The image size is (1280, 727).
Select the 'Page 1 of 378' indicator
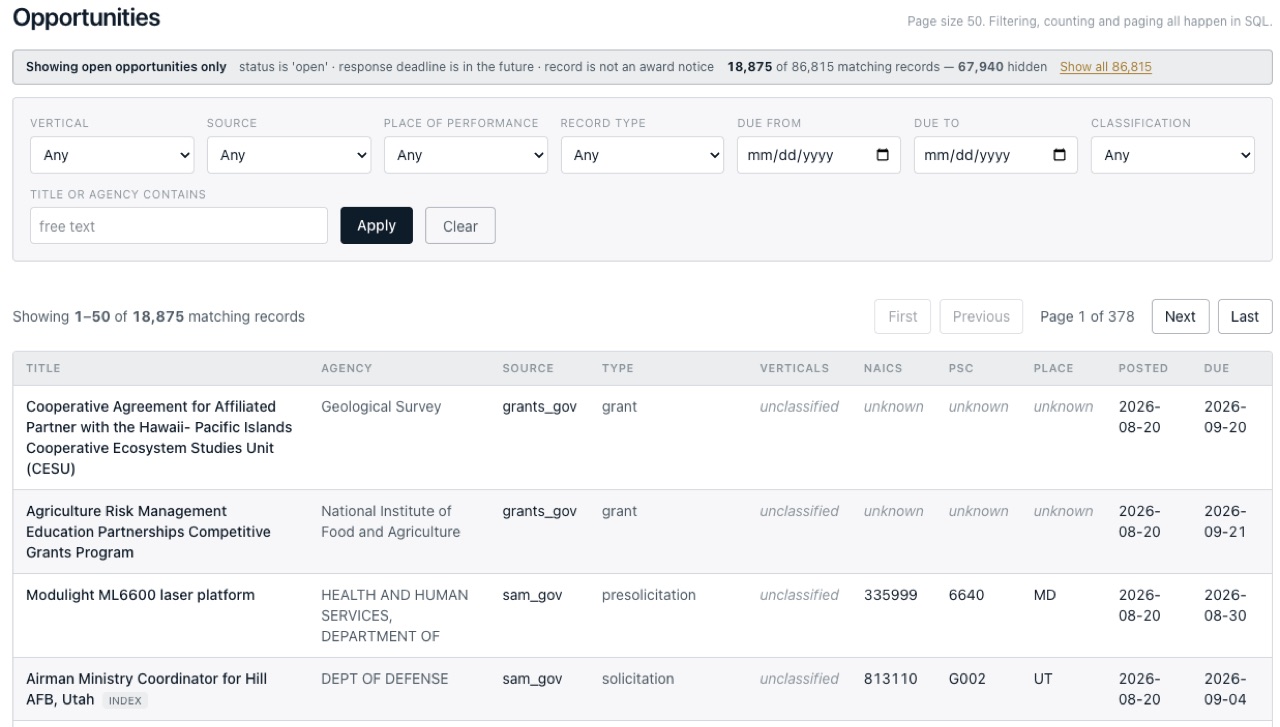1087,316
